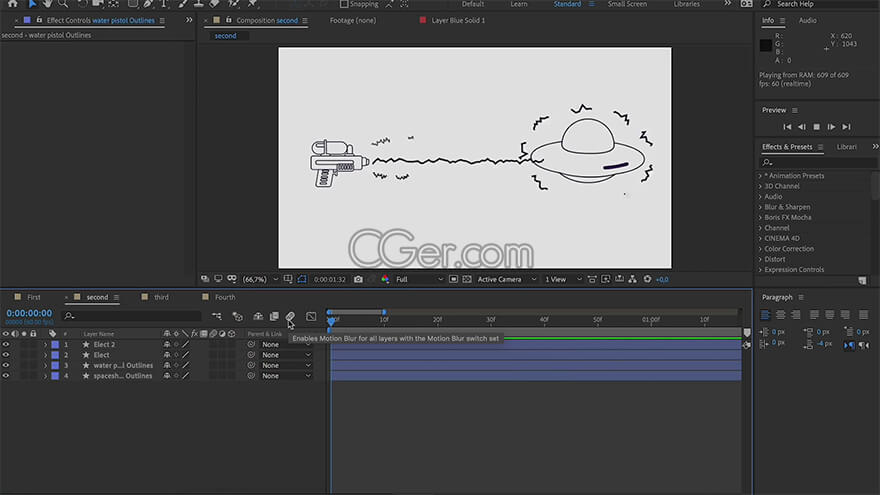The width and height of the screenshot is (880, 495).
Task: Select the Pen tool
Action: (148, 3)
